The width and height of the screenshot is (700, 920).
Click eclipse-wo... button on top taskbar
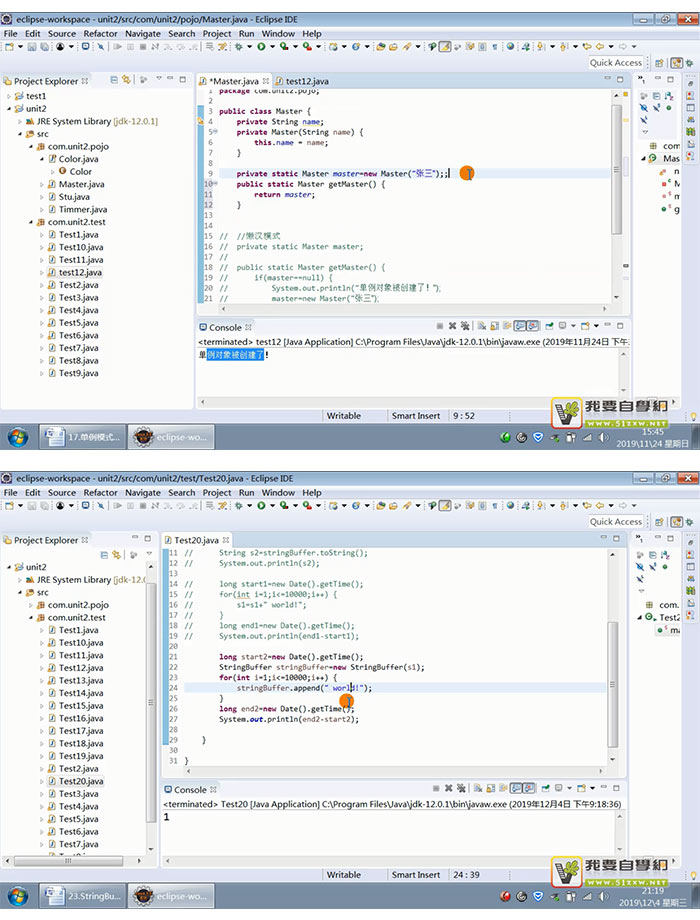coord(171,437)
